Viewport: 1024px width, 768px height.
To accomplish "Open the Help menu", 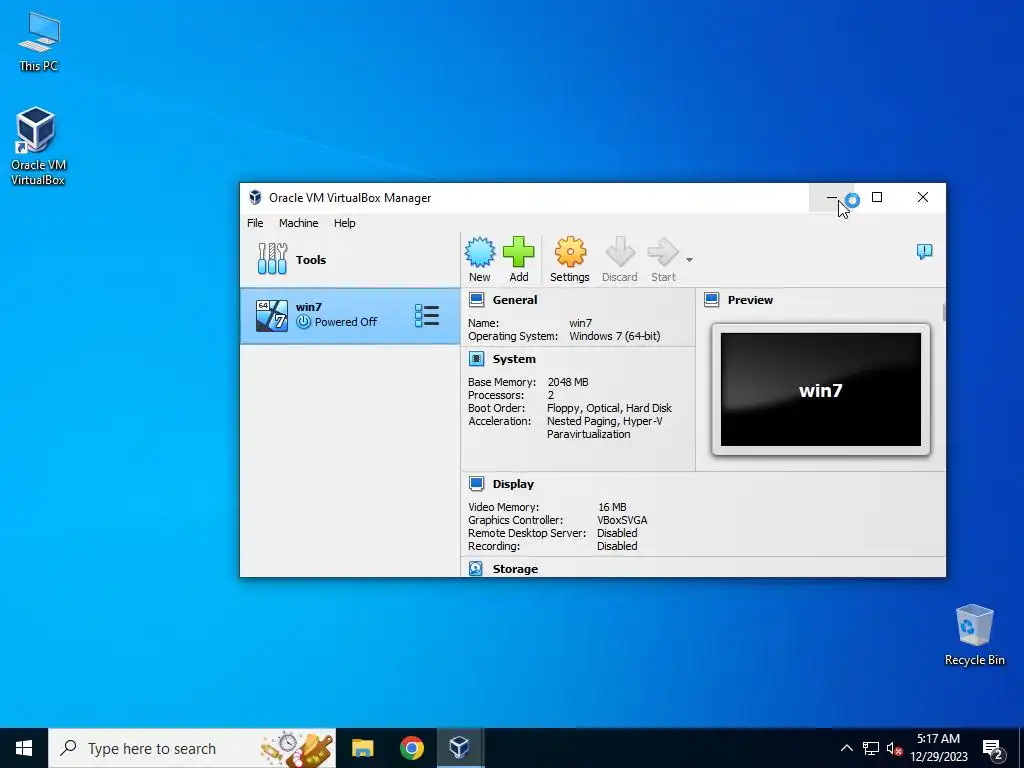I will (344, 223).
